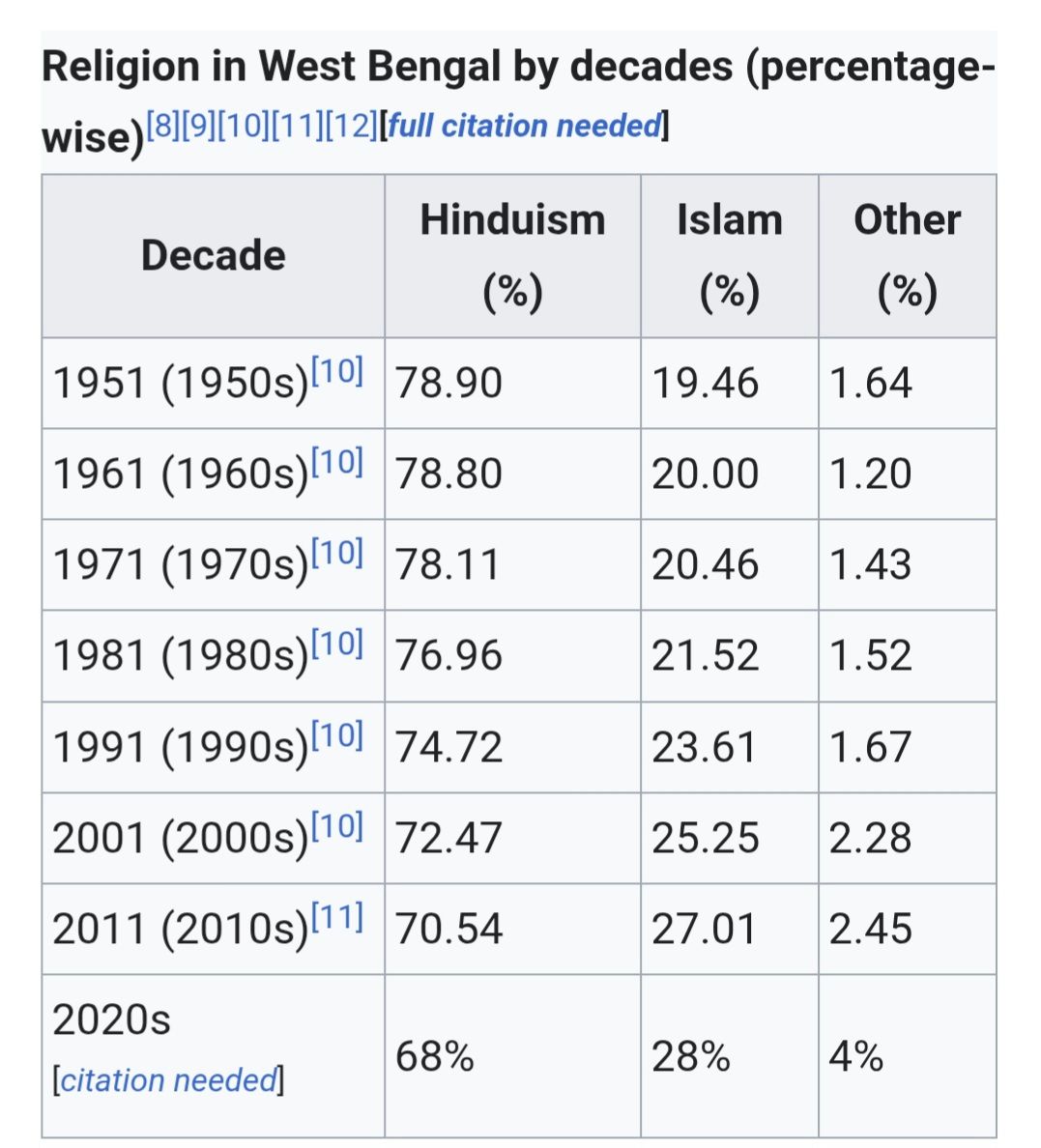Open the reference beside 1961 (1960s)
1041x1148 pixels.
point(337,461)
